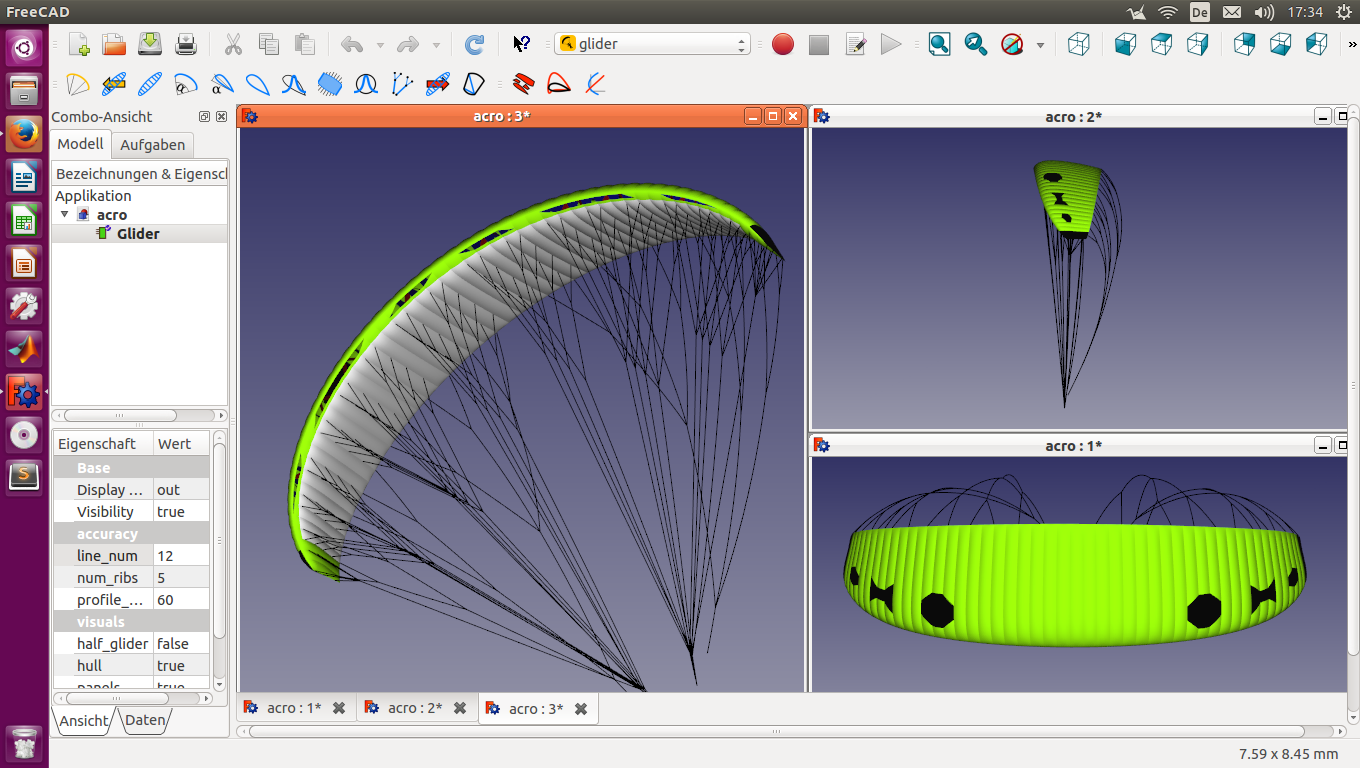Select right view cube icon
Viewport: 1360px width, 768px height.
1197,44
